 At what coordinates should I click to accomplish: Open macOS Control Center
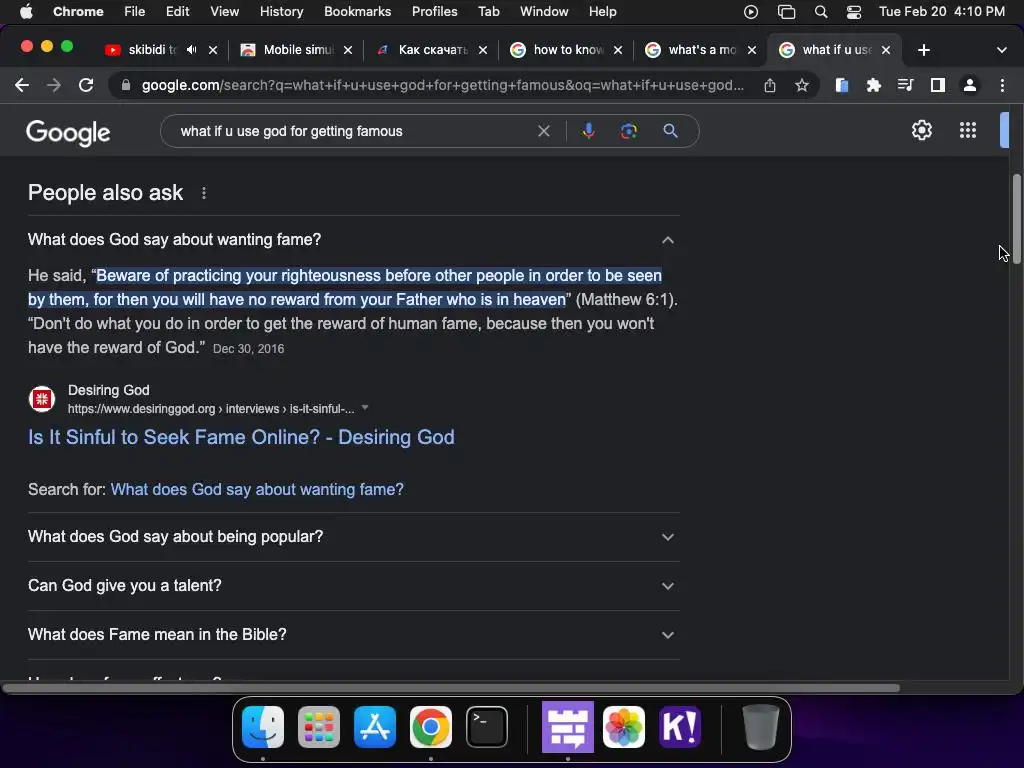(854, 12)
